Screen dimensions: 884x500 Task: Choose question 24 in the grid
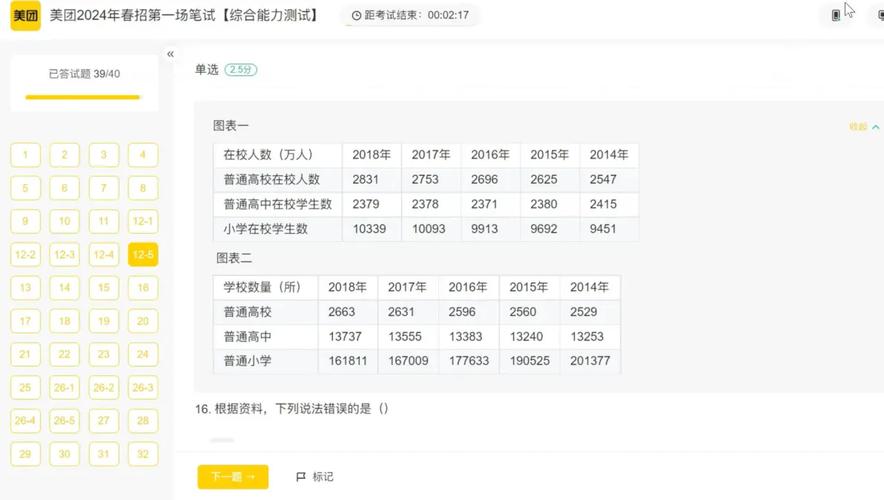143,355
